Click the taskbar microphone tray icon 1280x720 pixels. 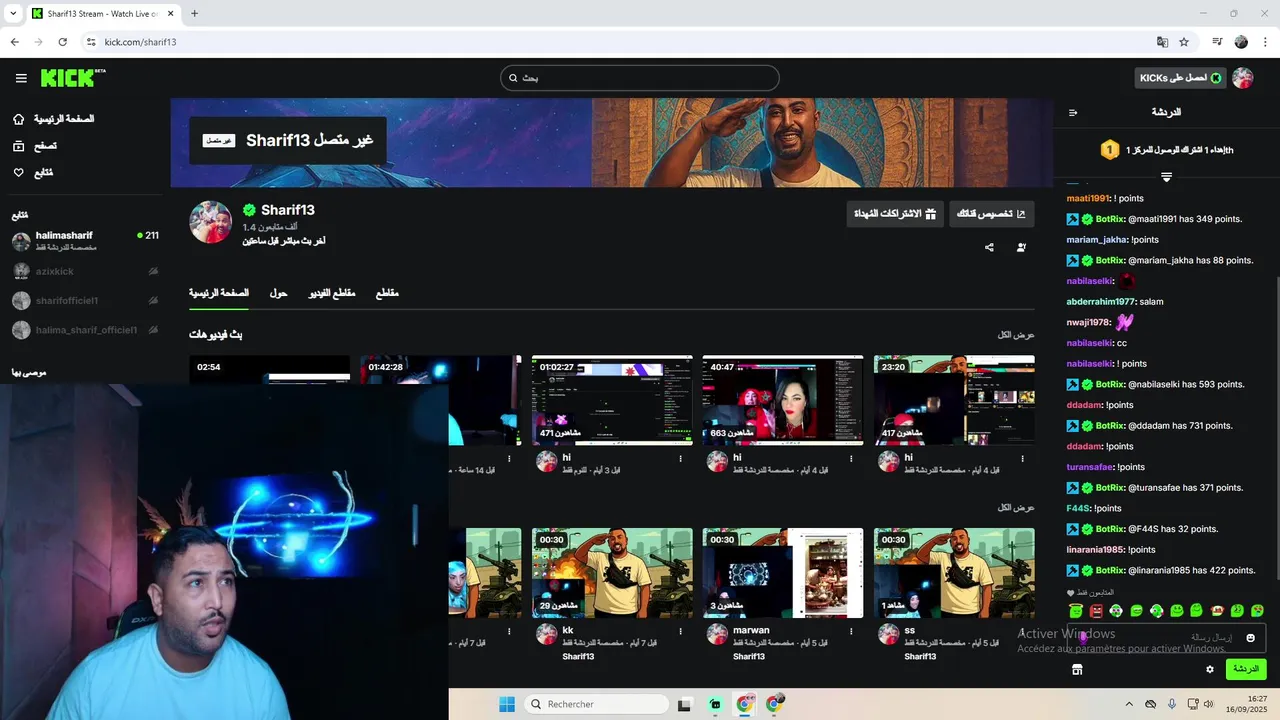coord(1171,704)
